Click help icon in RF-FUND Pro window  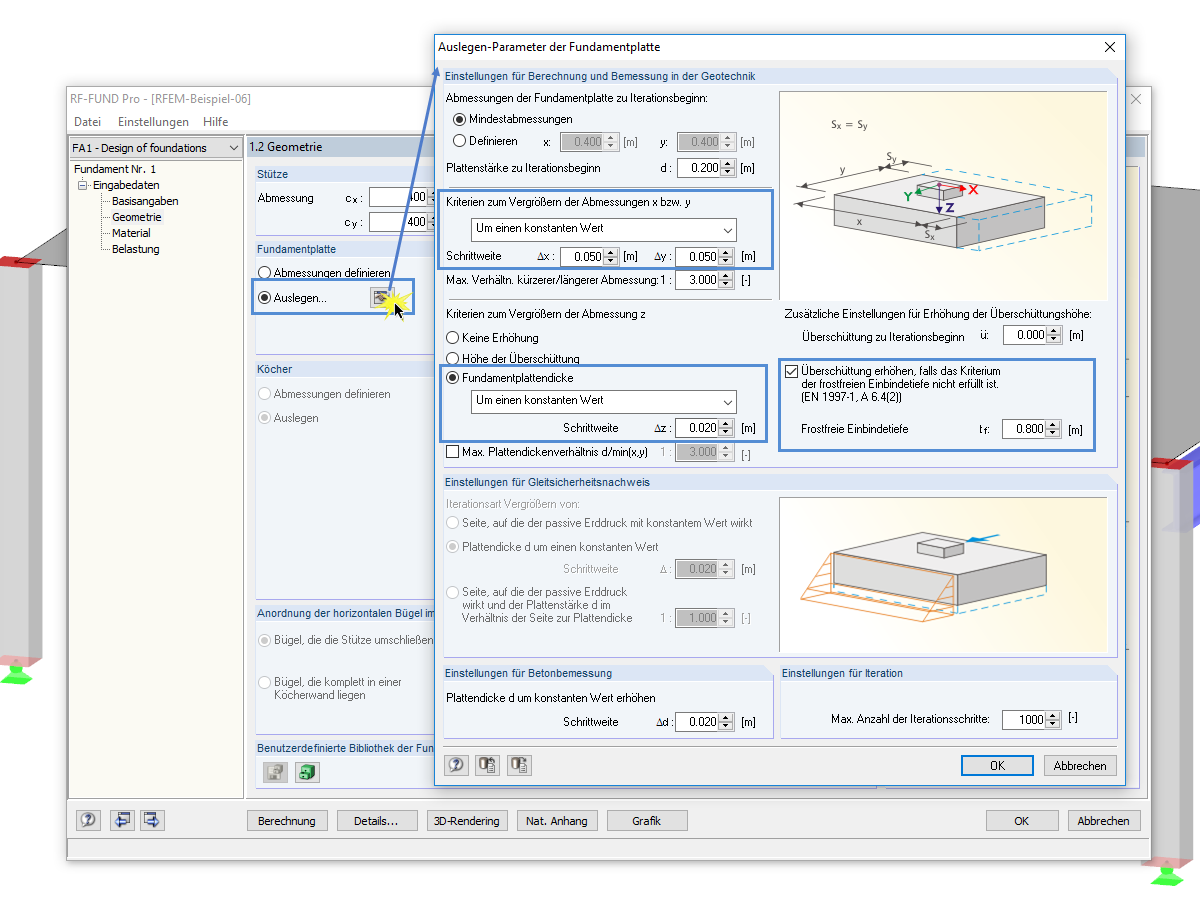[x=89, y=820]
